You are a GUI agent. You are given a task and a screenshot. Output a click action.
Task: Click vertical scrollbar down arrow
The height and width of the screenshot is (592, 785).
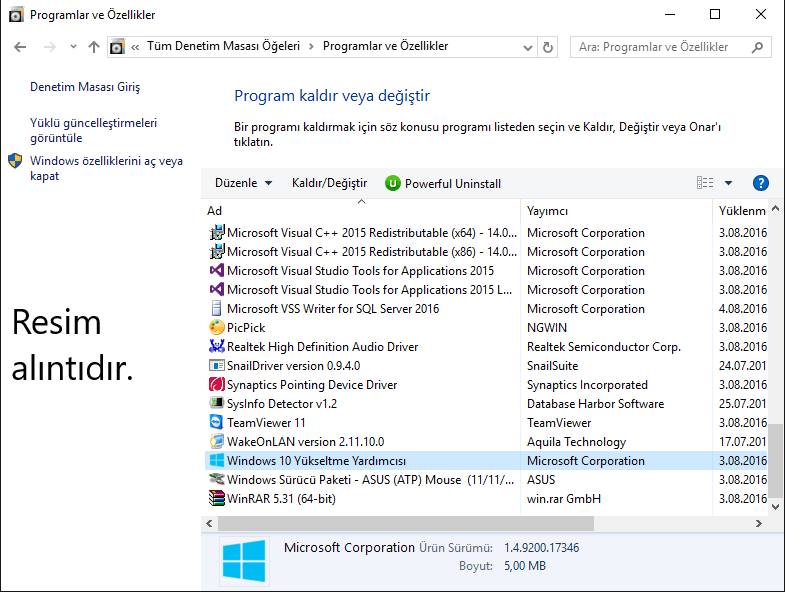[775, 506]
